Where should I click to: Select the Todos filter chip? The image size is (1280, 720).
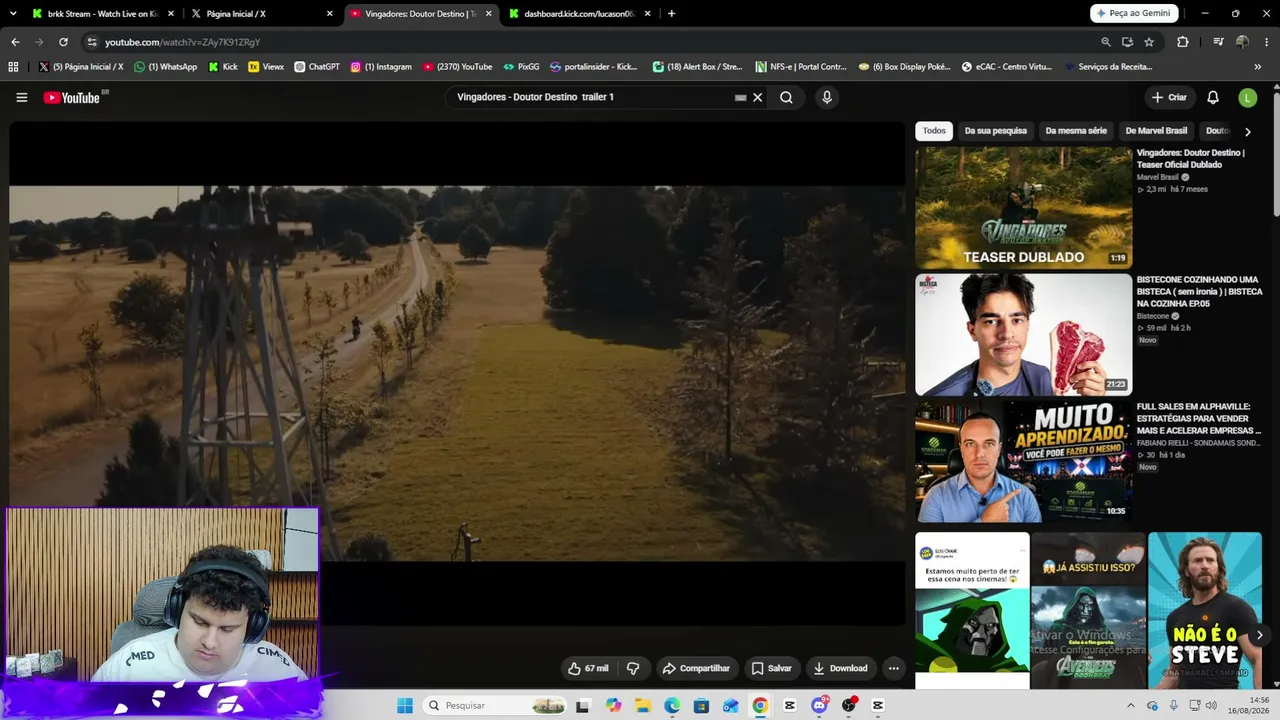[x=934, y=131]
